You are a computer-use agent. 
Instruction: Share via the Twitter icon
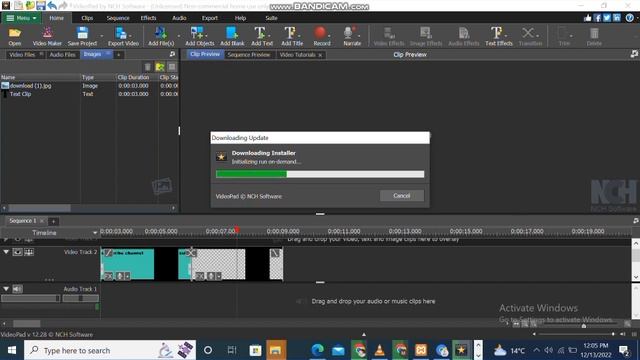point(607,18)
